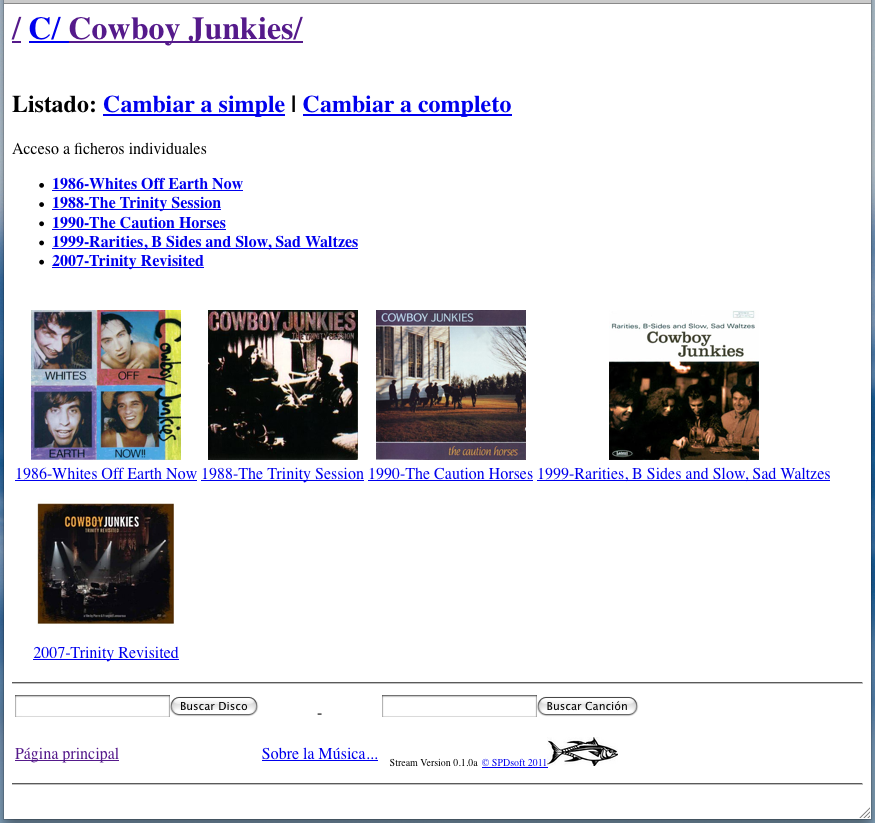Focus the song search text field
Viewport: 875px width, 823px height.
[459, 706]
